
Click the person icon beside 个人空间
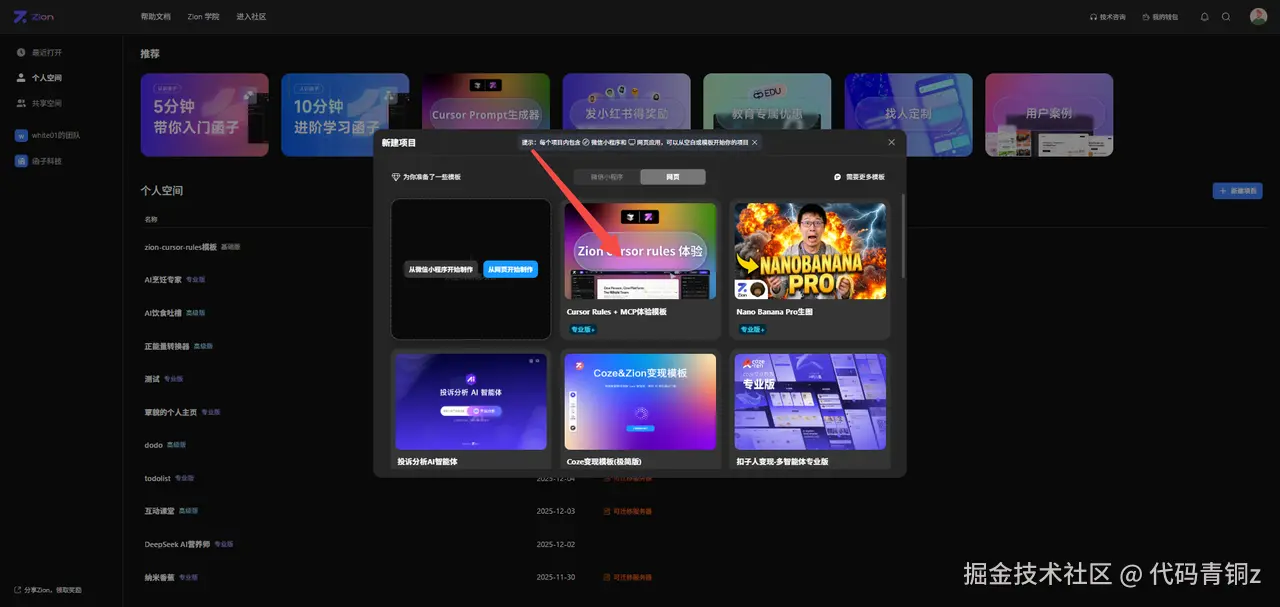coord(21,77)
